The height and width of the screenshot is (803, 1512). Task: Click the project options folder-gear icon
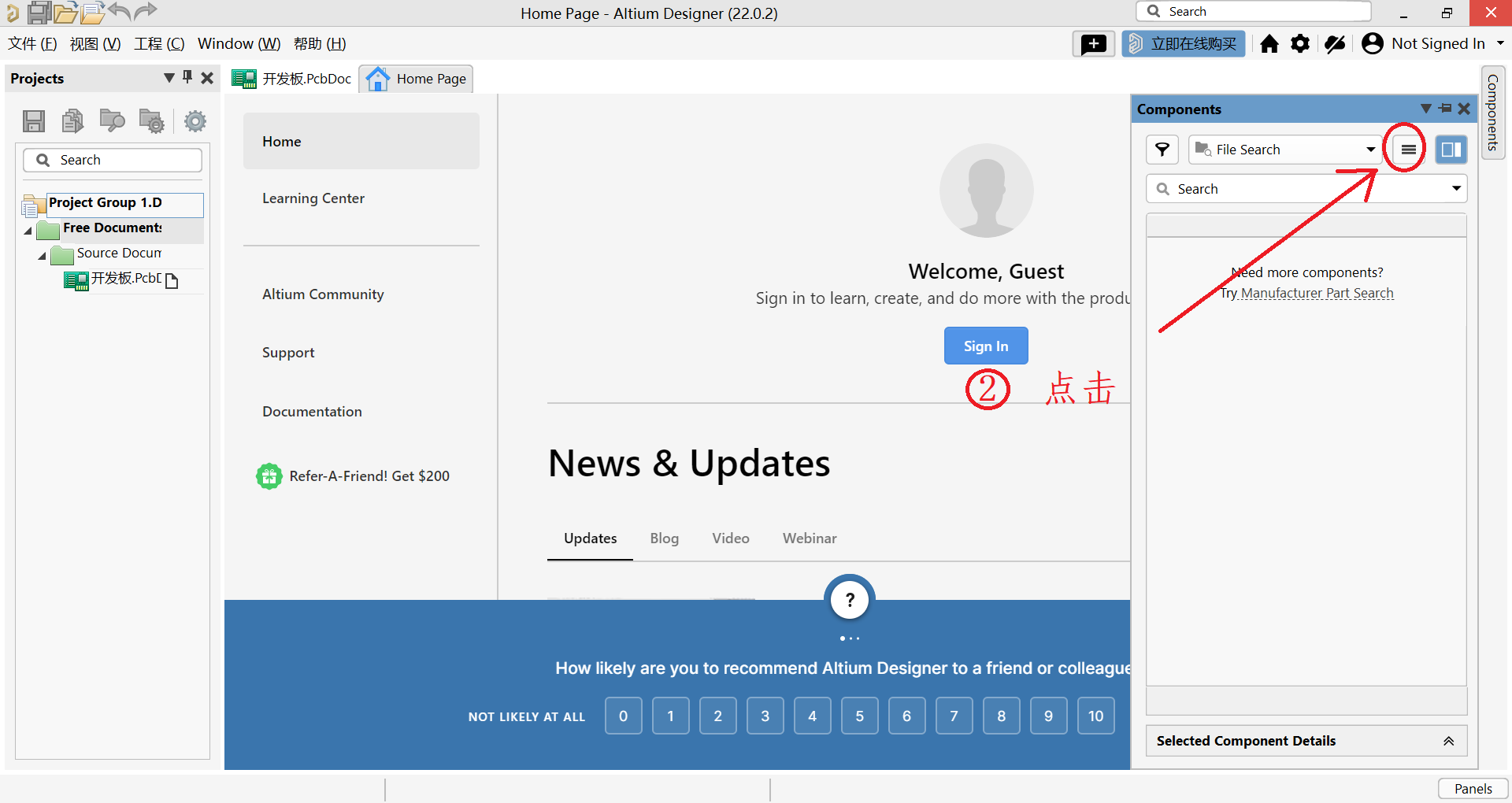point(151,120)
